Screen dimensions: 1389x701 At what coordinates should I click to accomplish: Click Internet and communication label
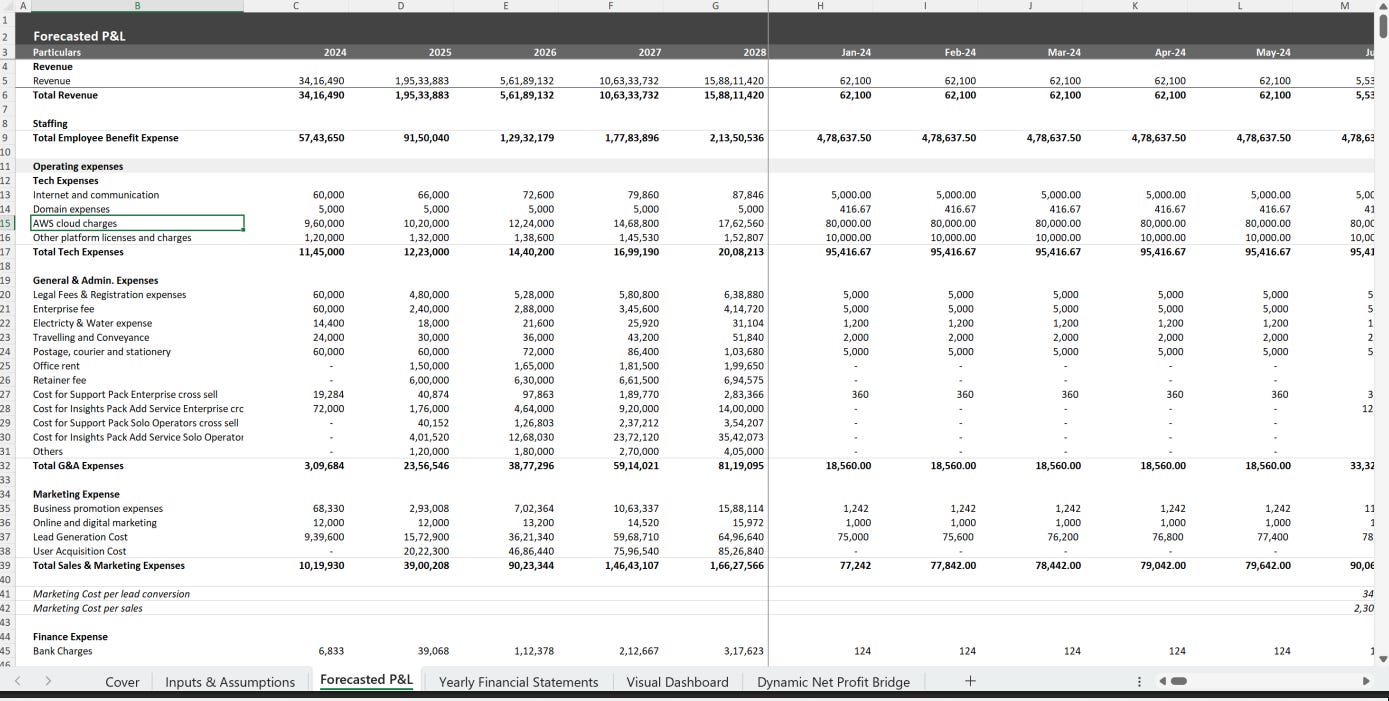tap(96, 195)
